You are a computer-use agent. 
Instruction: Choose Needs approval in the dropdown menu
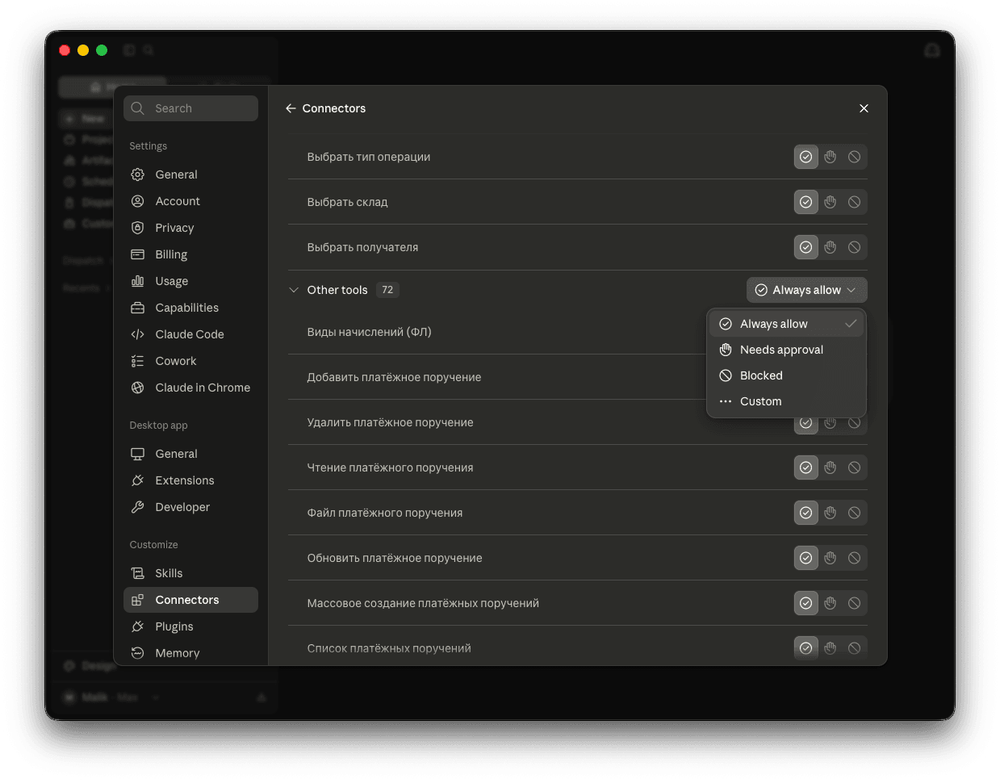(786, 350)
